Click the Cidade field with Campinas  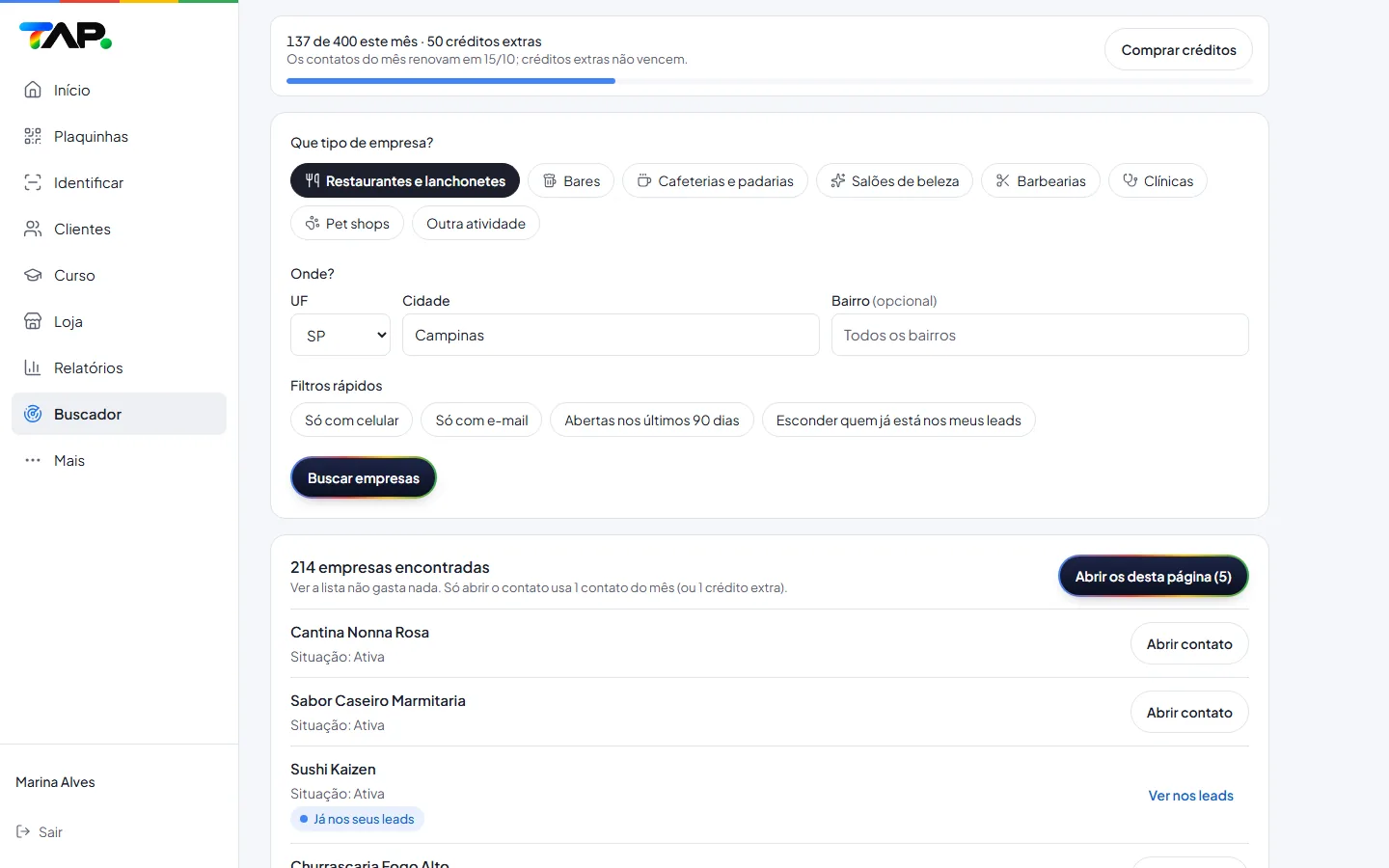click(x=611, y=335)
